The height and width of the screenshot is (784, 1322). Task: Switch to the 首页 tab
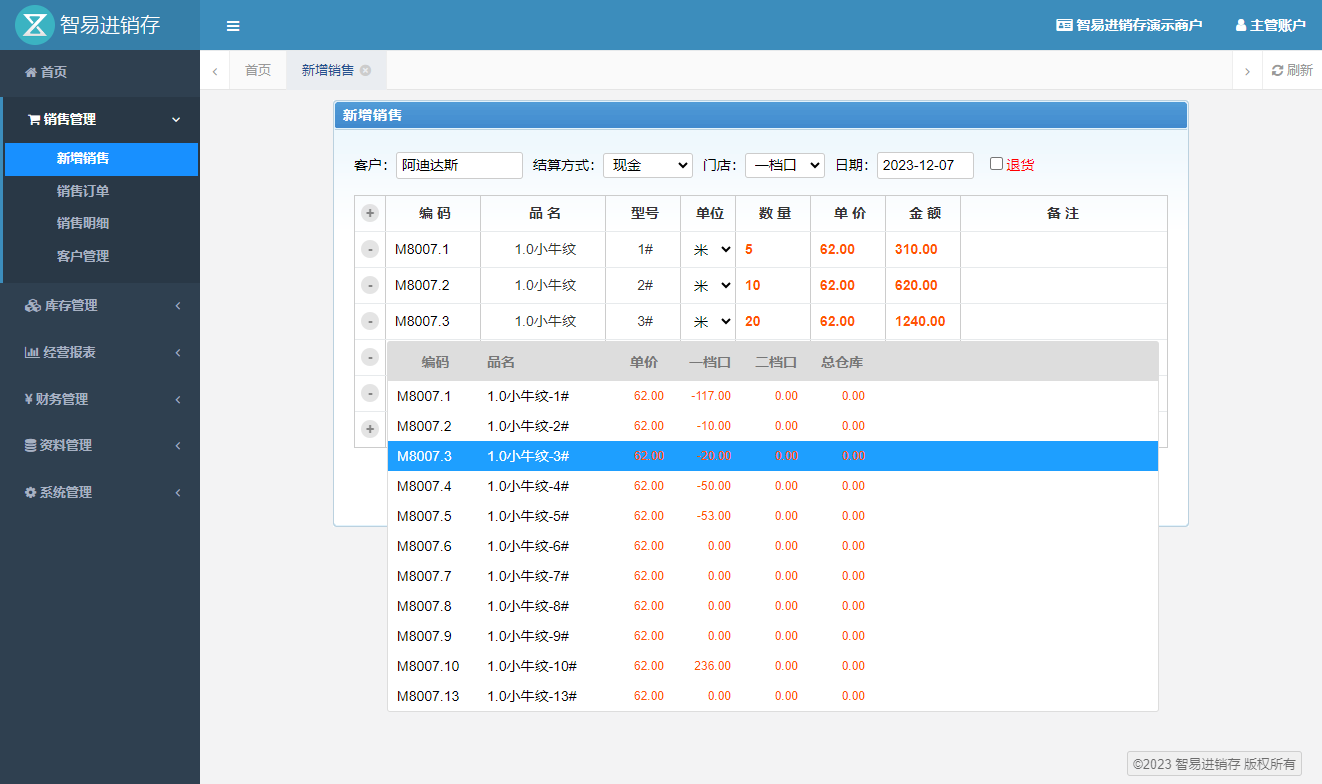[x=258, y=70]
